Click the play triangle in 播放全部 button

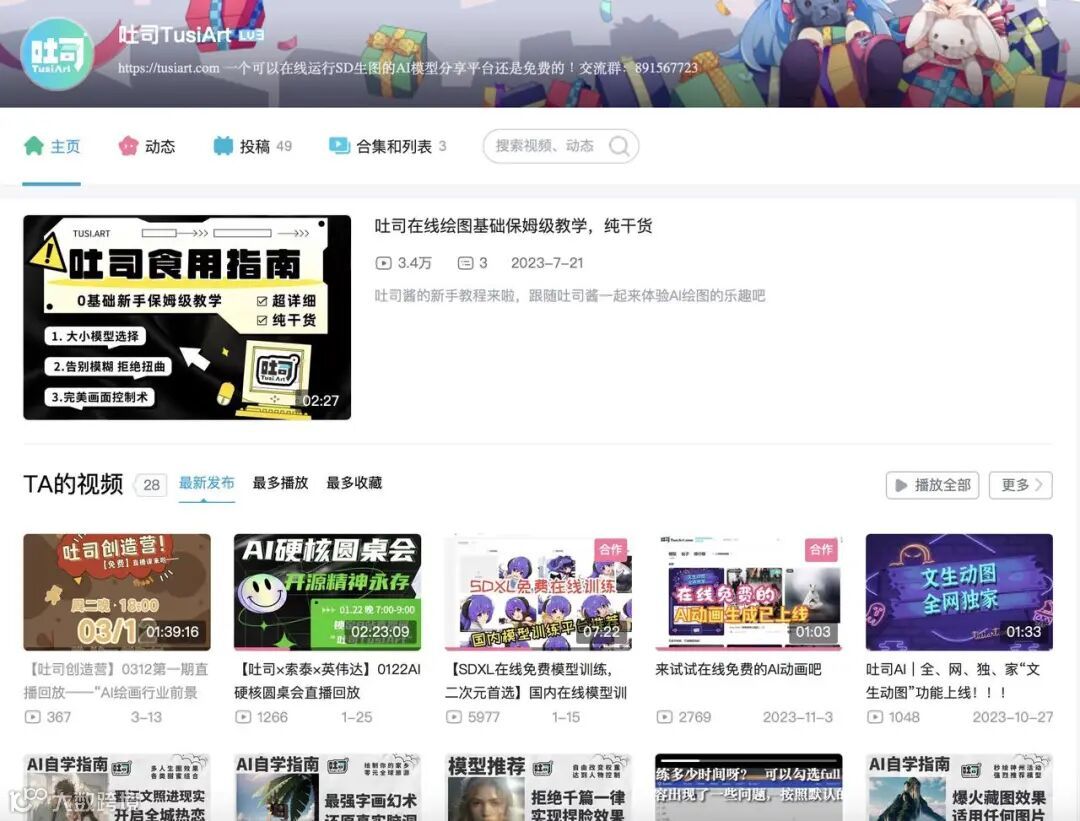tap(901, 486)
